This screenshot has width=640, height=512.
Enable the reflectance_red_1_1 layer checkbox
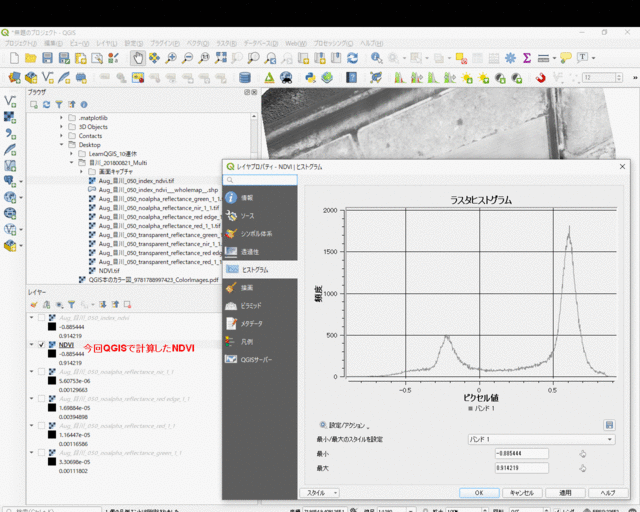(x=41, y=425)
